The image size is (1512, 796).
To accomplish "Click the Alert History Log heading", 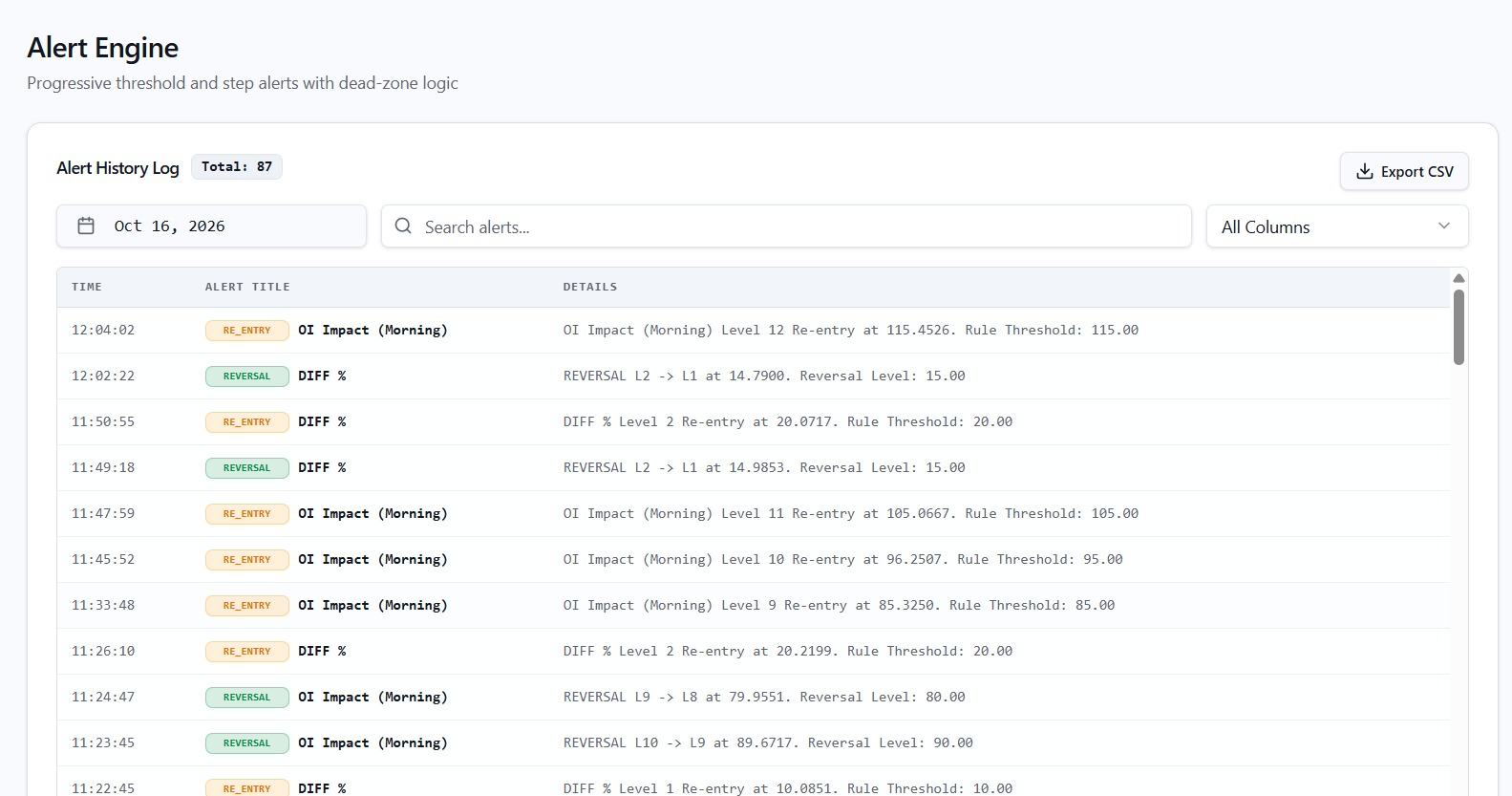I will tap(117, 168).
